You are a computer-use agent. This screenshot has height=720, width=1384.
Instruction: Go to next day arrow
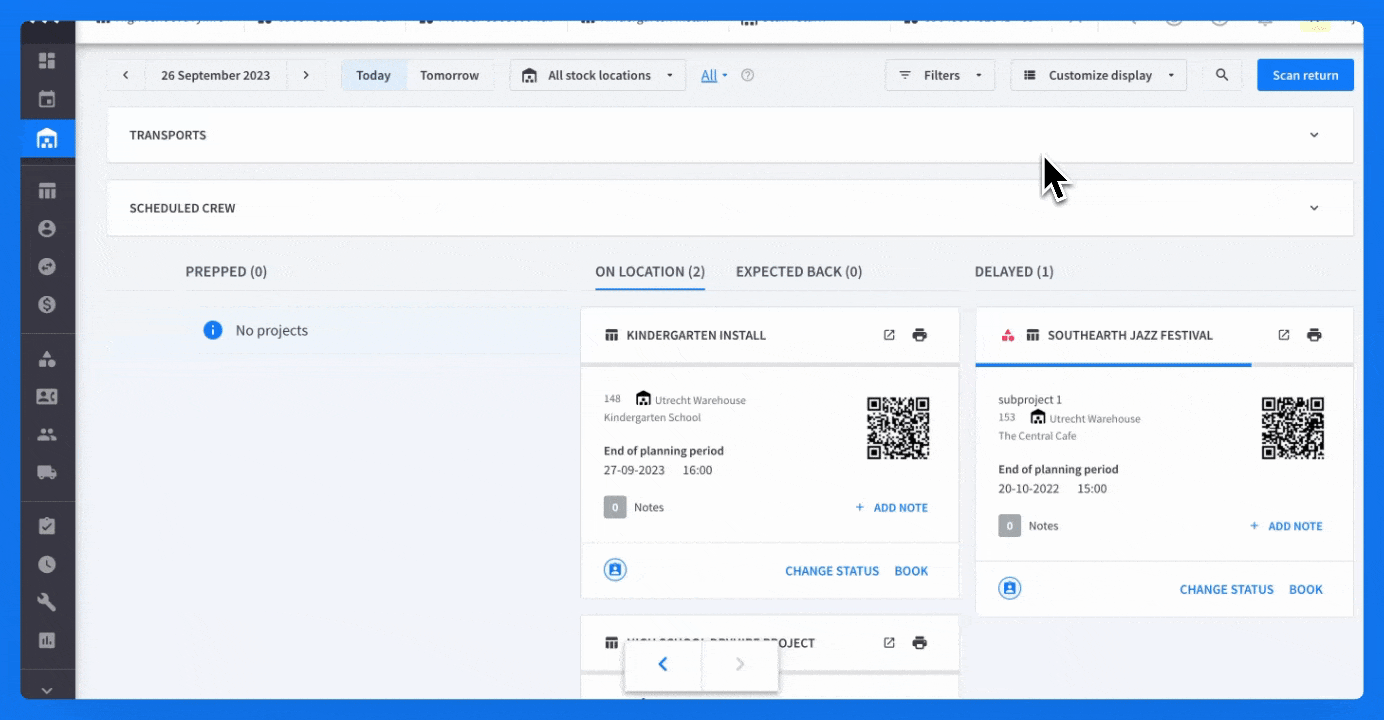(x=306, y=75)
